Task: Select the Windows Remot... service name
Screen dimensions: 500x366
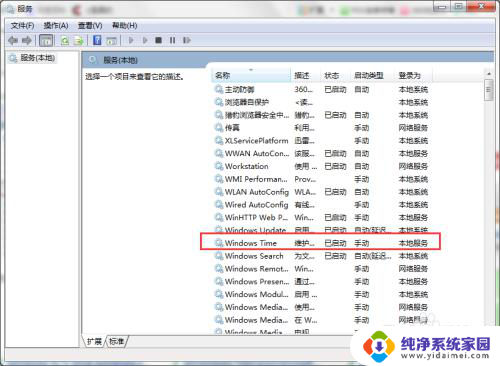Action: 257,268
